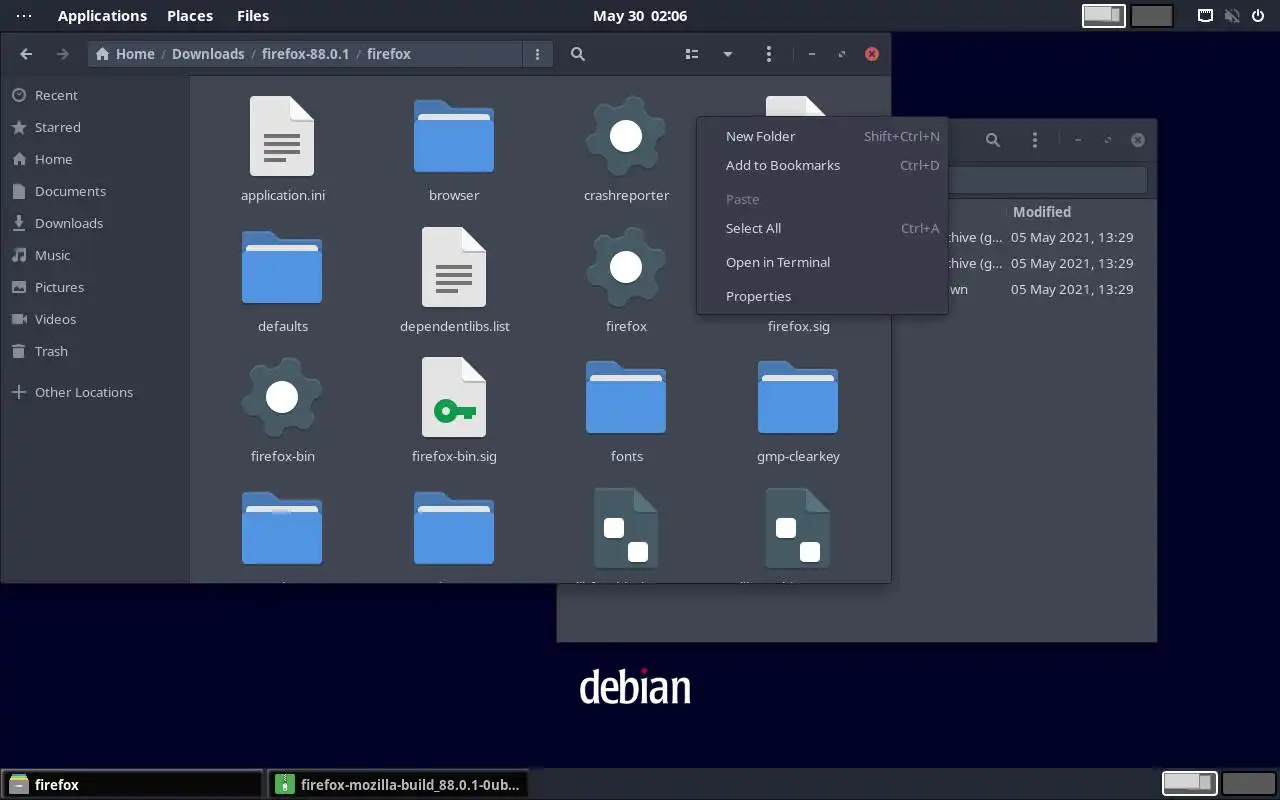Click the network icon in system tray

point(1206,16)
